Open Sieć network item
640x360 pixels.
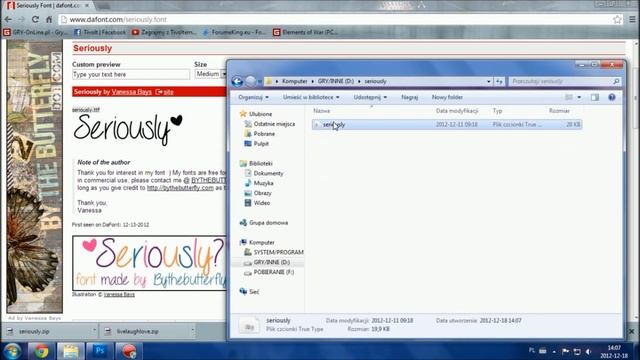[253, 291]
